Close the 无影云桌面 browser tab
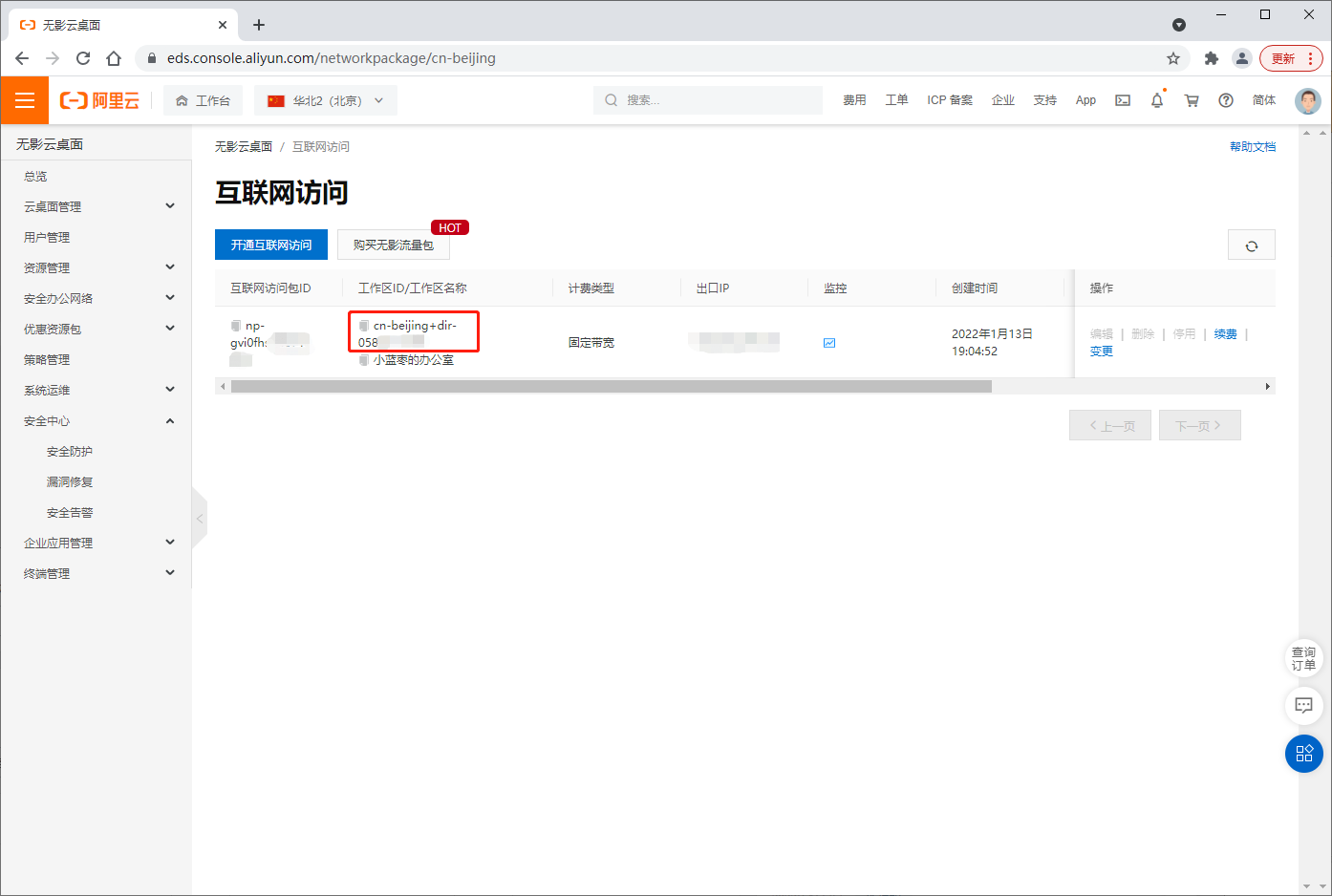 [x=223, y=25]
